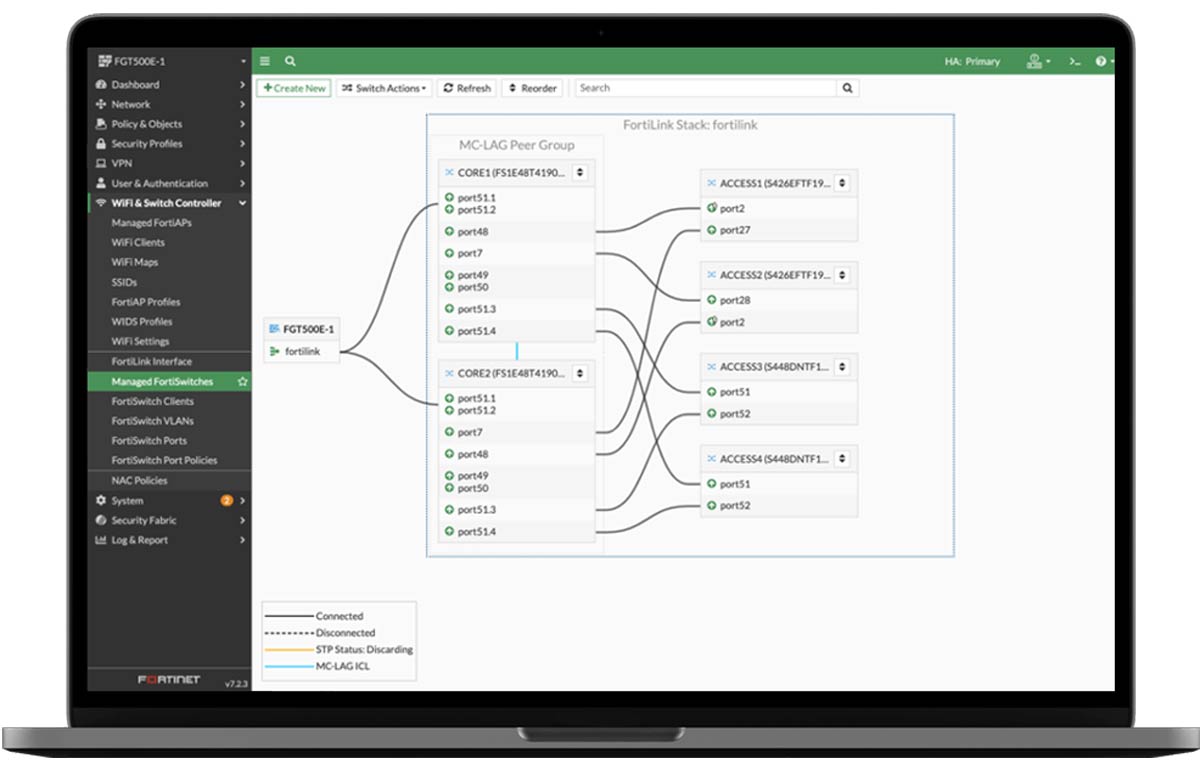This screenshot has height=775, width=1200.
Task: Click the Create New button
Action: pyautogui.click(x=294, y=88)
